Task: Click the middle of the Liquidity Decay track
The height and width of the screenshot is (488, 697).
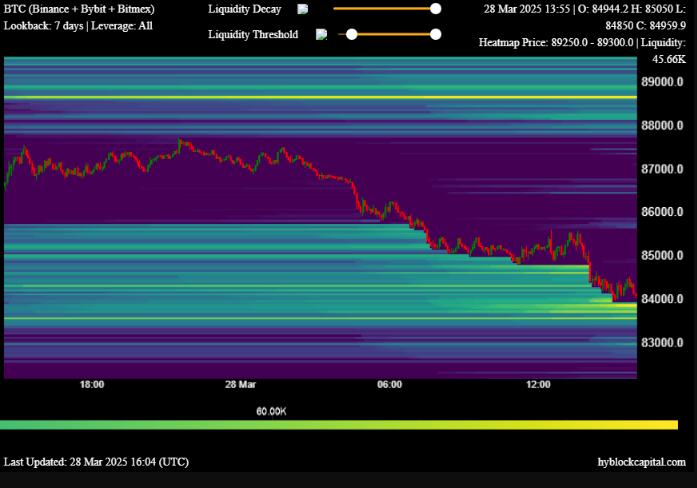Action: pos(384,9)
